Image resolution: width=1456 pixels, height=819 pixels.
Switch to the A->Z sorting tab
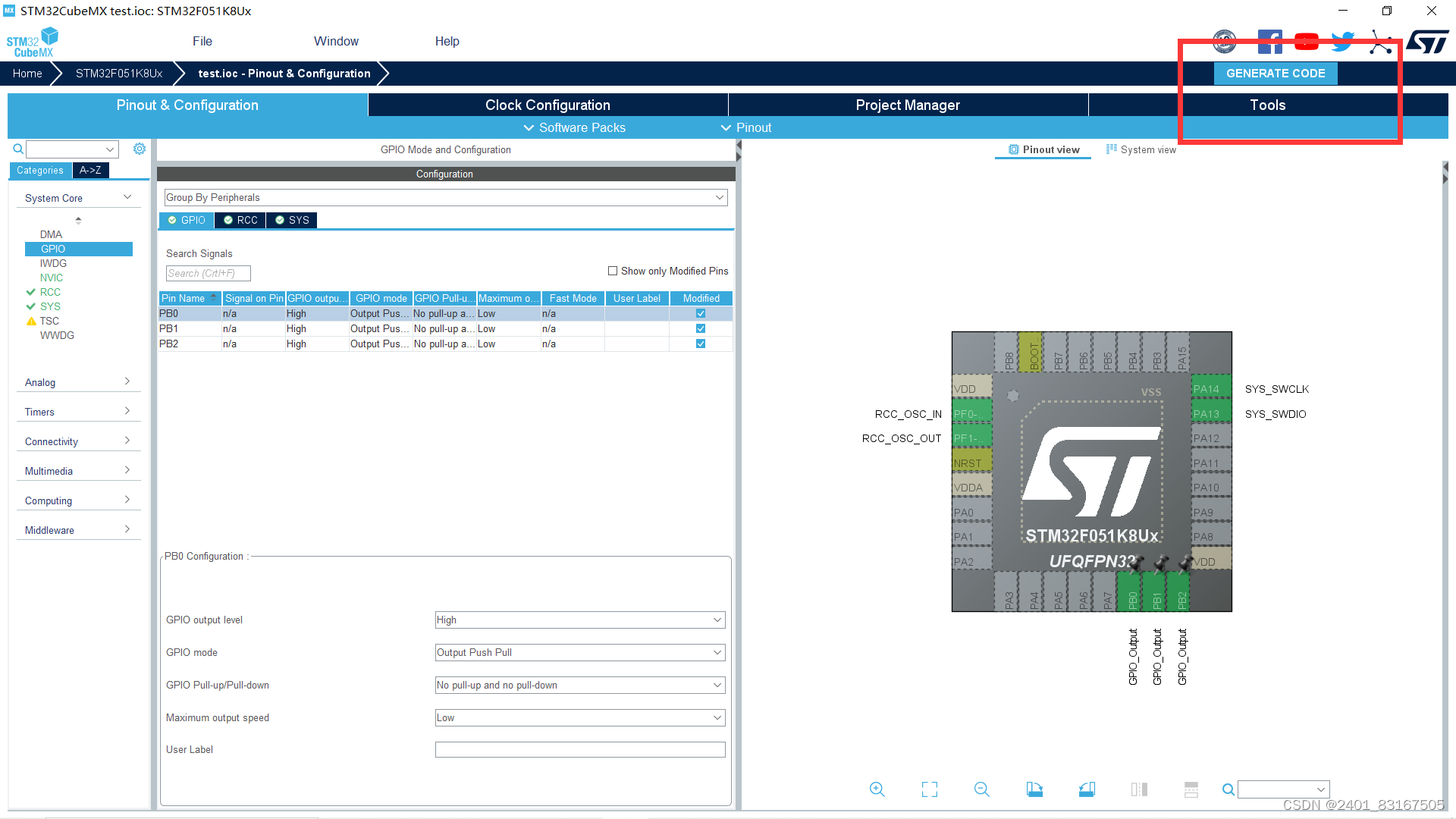pyautogui.click(x=90, y=170)
